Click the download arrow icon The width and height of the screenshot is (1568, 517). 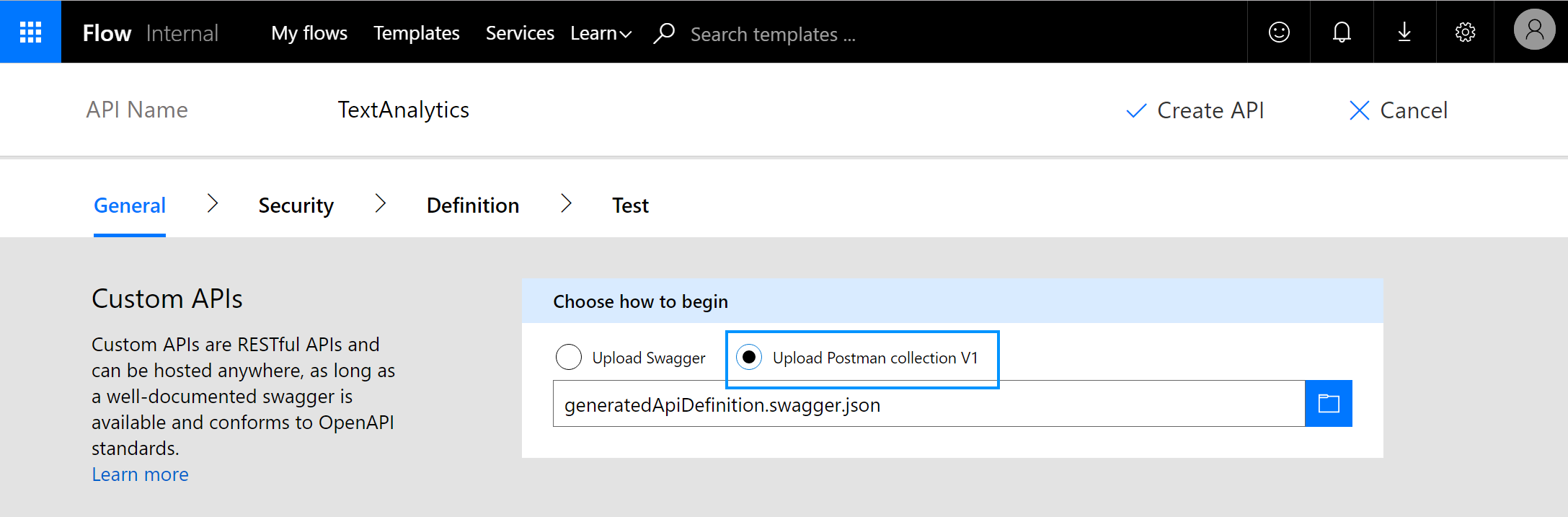coord(1404,32)
